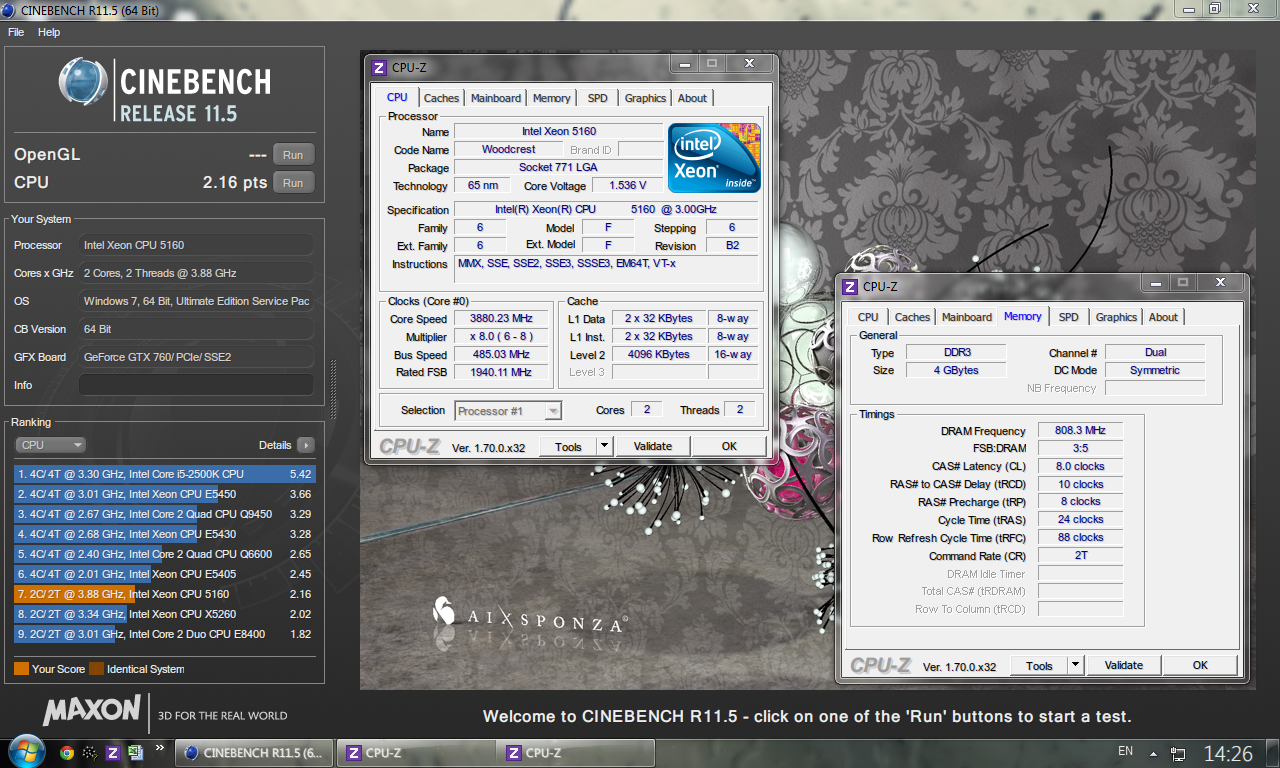Click Validate in the Memory-tab CPU-Z window
The height and width of the screenshot is (768, 1280).
(1124, 665)
